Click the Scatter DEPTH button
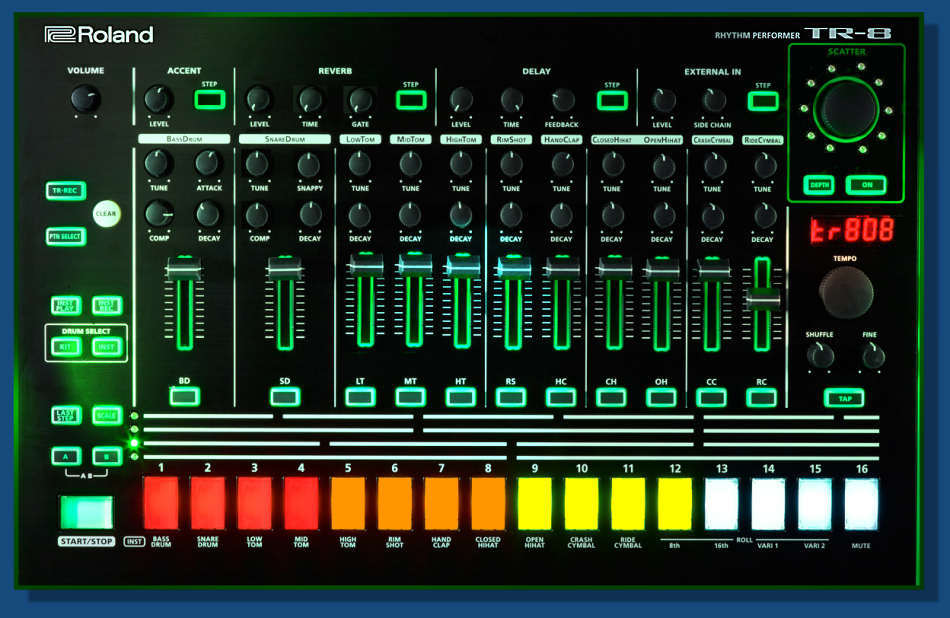 819,185
